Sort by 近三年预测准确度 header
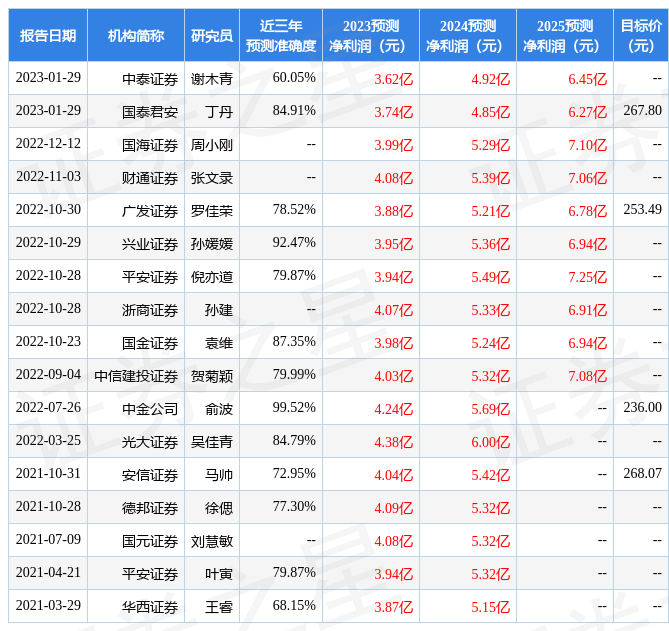This screenshot has width=669, height=631. pyautogui.click(x=281, y=36)
